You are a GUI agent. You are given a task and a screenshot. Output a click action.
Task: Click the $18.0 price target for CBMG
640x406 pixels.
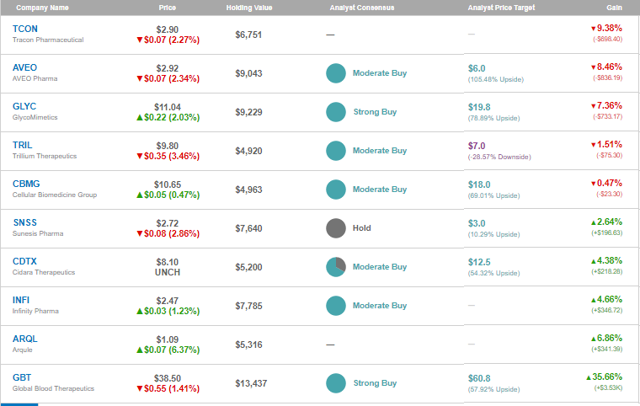479,185
